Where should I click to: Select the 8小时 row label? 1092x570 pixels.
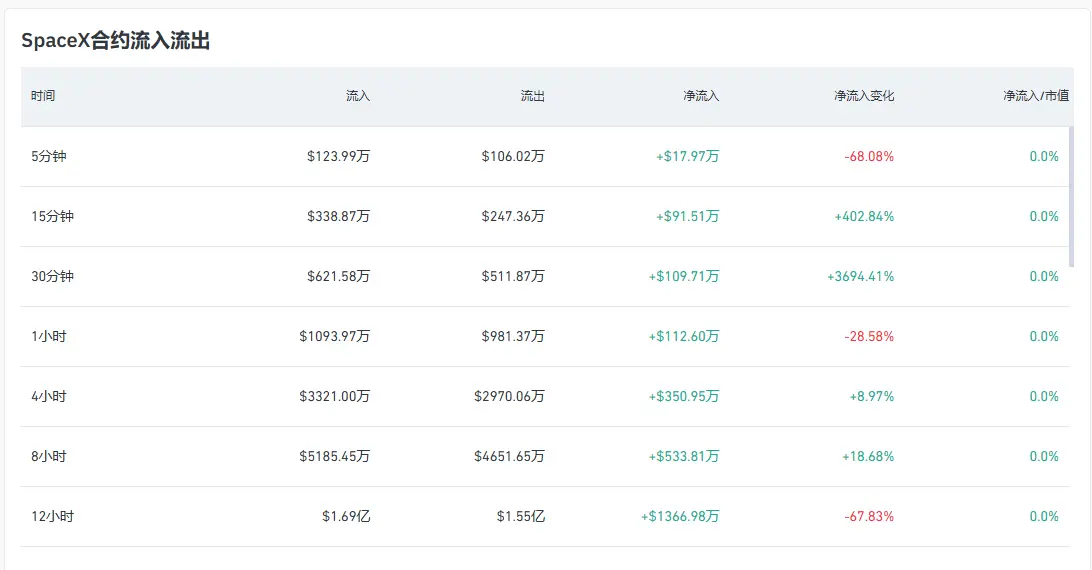[x=49, y=456]
